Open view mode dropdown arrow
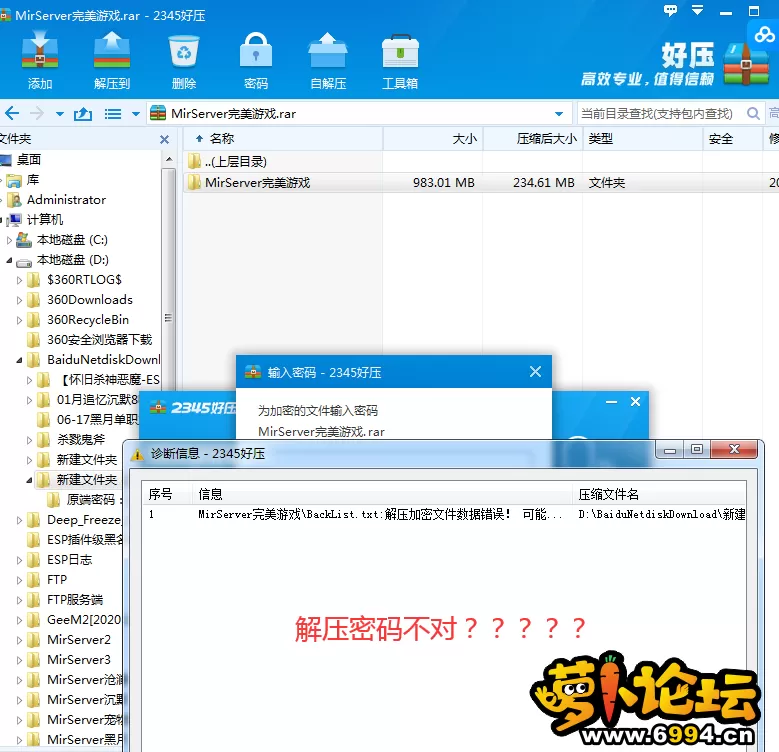 click(136, 114)
